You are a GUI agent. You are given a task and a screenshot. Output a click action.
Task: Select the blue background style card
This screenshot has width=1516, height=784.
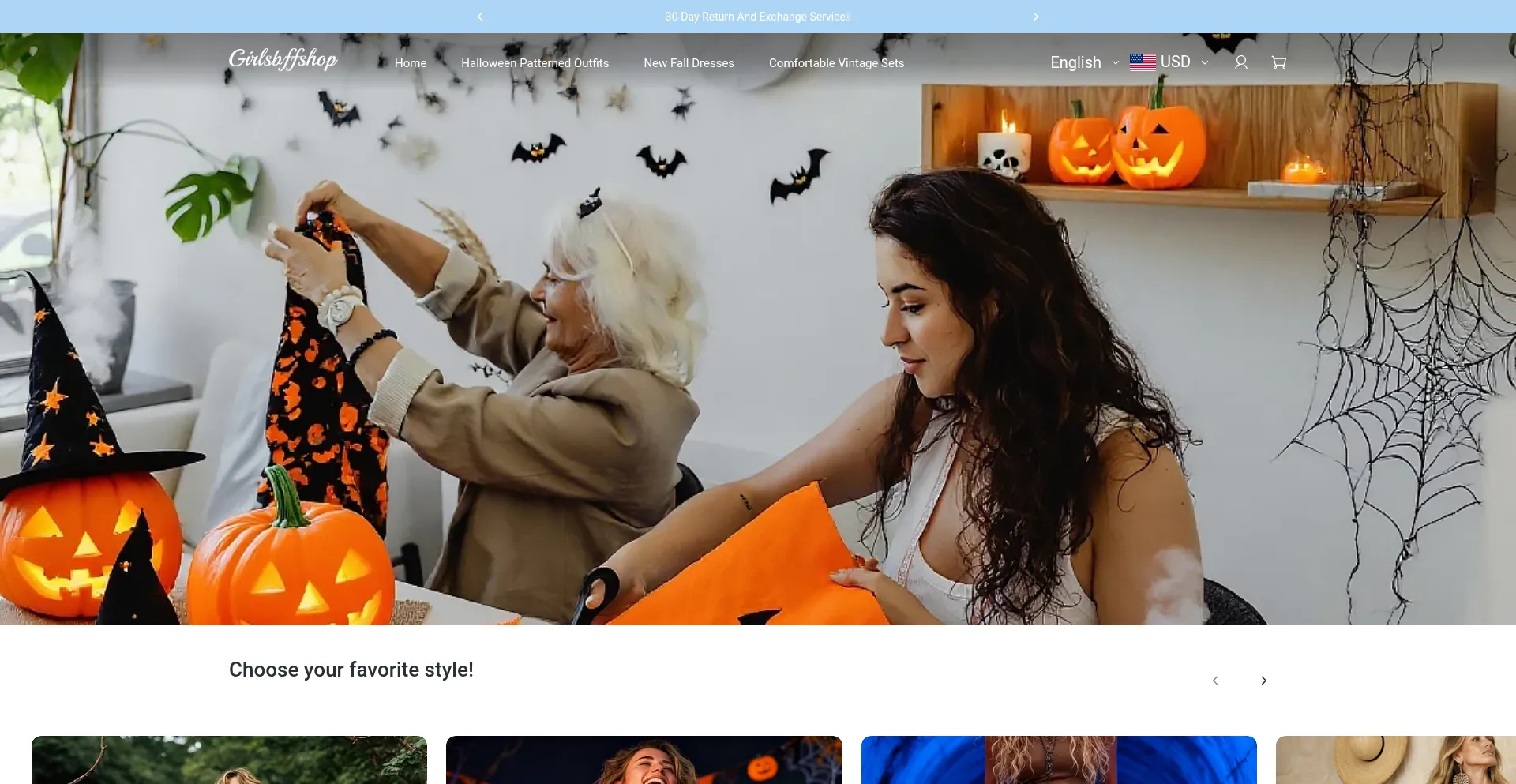(x=1058, y=760)
